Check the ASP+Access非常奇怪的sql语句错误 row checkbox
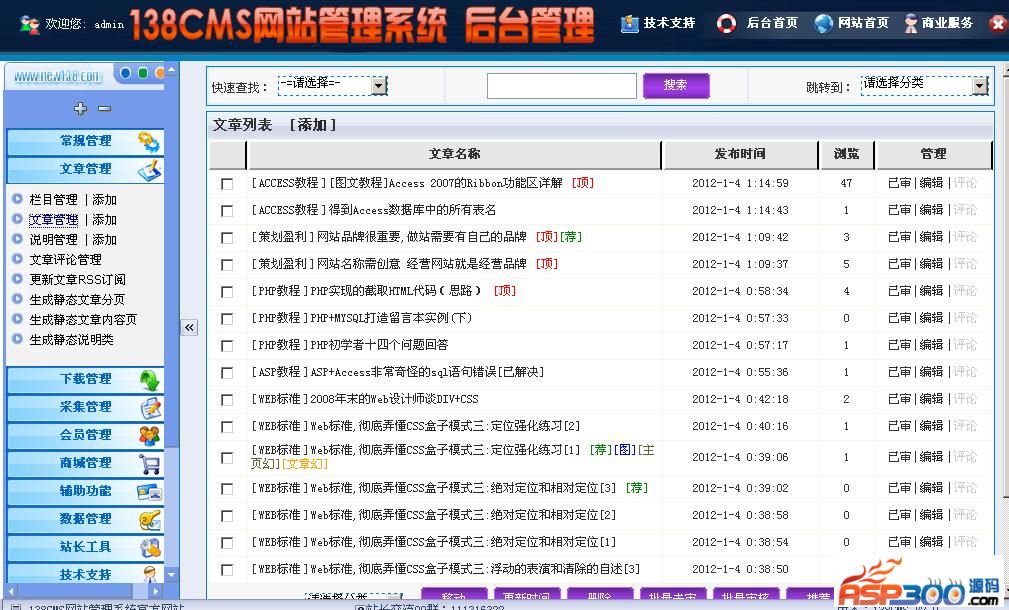Viewport: 1009px width, 610px height. pyautogui.click(x=227, y=373)
